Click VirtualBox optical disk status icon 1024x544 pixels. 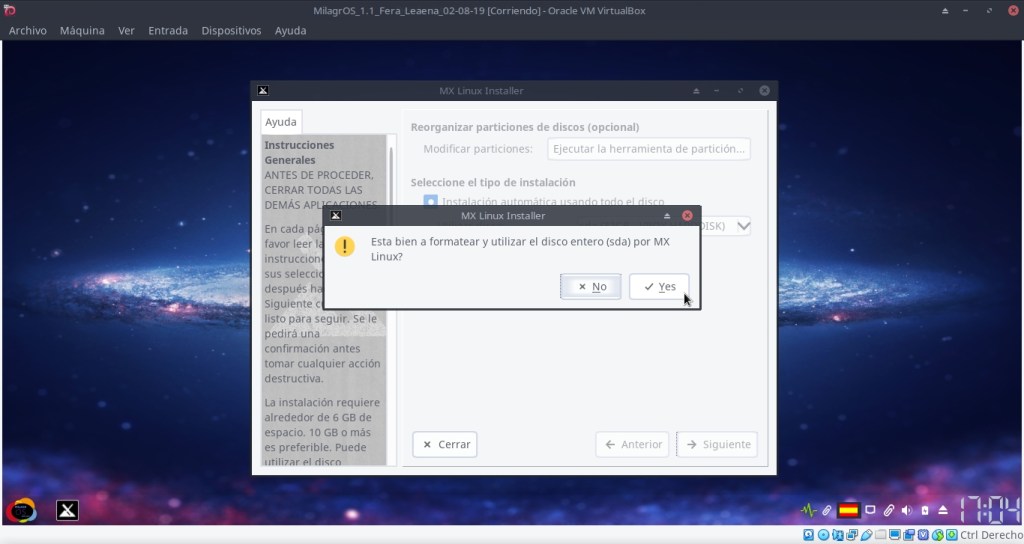[x=823, y=536]
